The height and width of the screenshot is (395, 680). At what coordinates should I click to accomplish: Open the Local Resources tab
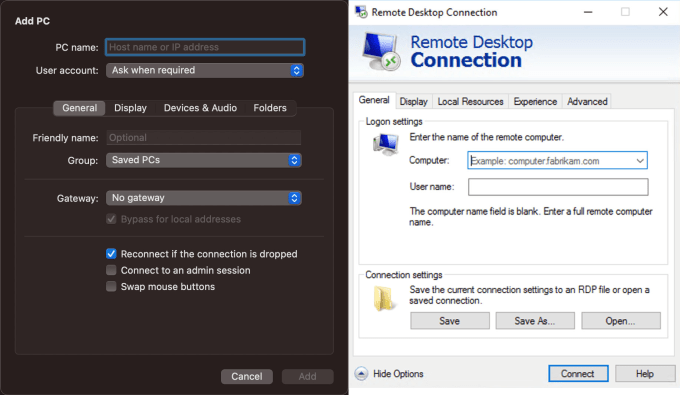[x=470, y=101]
